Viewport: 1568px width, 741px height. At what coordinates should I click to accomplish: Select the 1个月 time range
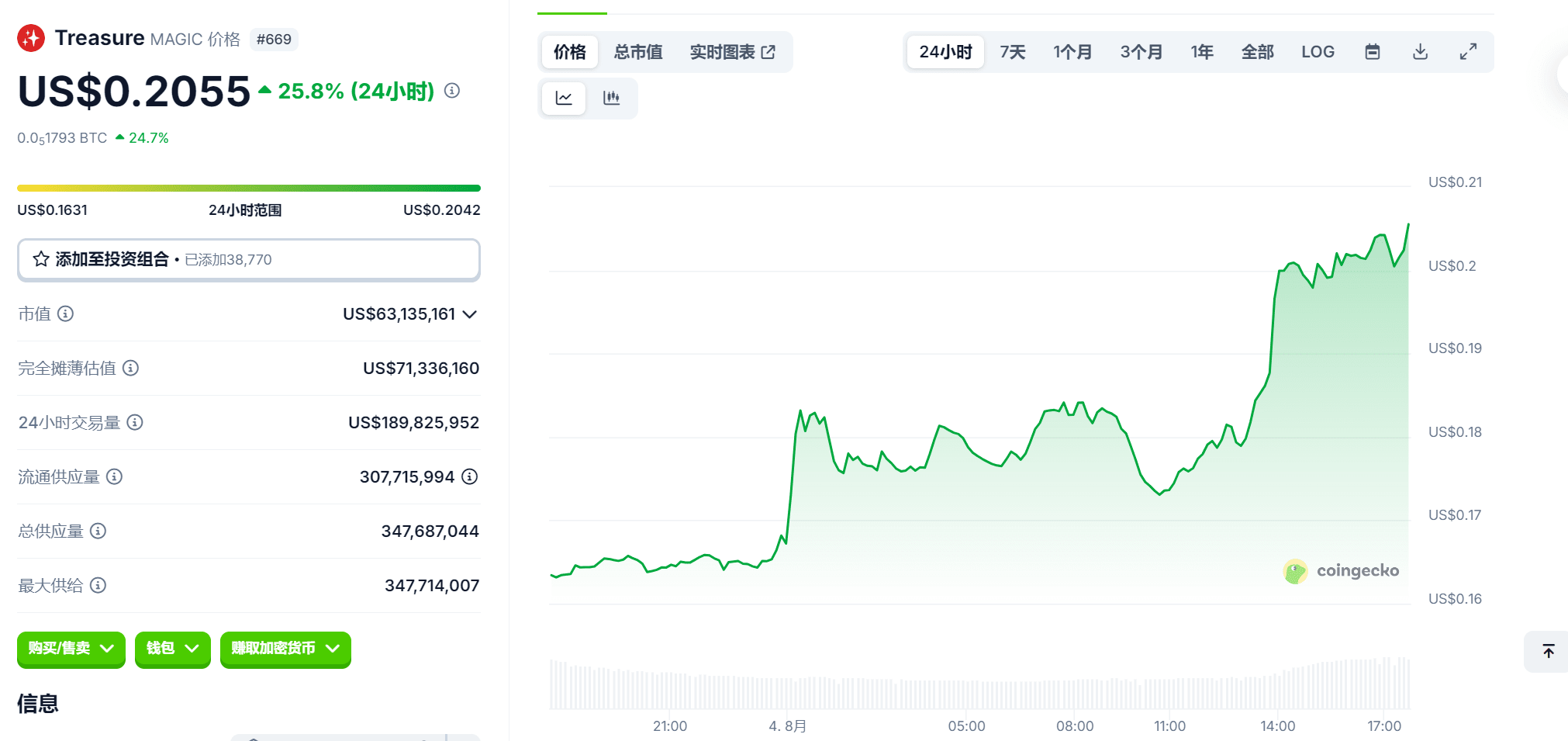1072,52
